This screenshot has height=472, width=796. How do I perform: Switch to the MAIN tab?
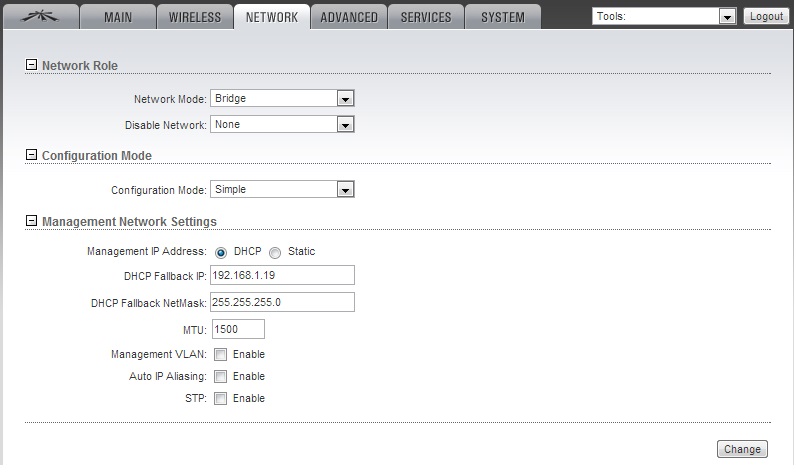(118, 17)
